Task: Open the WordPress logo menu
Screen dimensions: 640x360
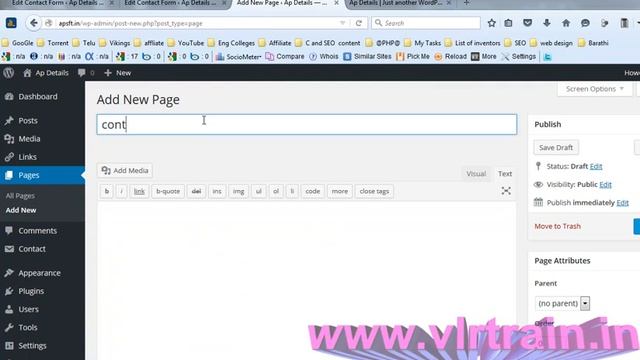Action: (x=9, y=73)
